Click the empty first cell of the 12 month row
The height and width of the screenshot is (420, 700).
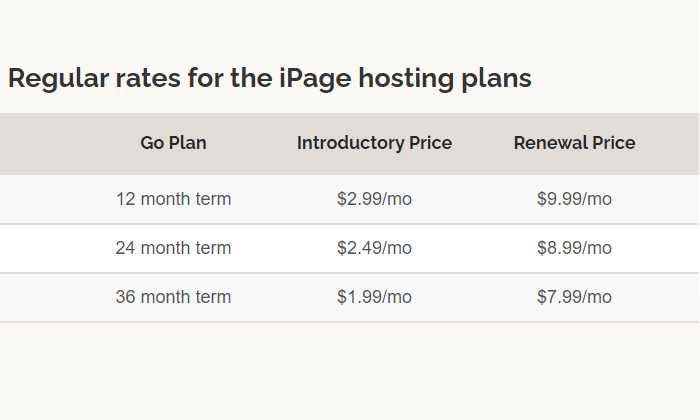[x=37, y=199]
